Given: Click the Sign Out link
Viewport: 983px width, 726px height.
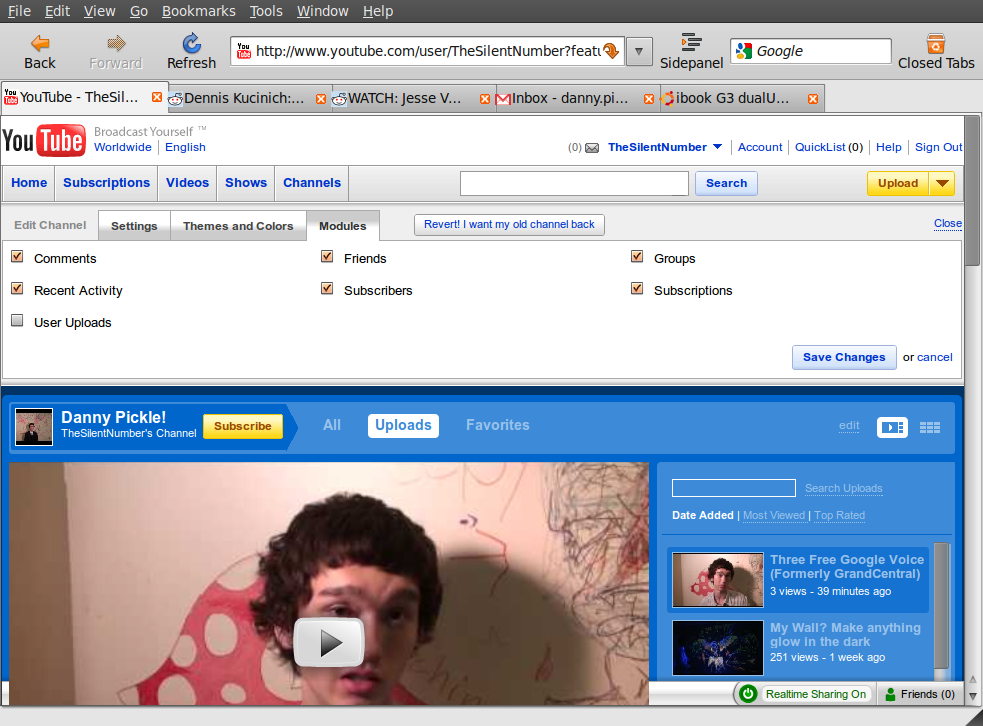Looking at the screenshot, I should coord(938,147).
